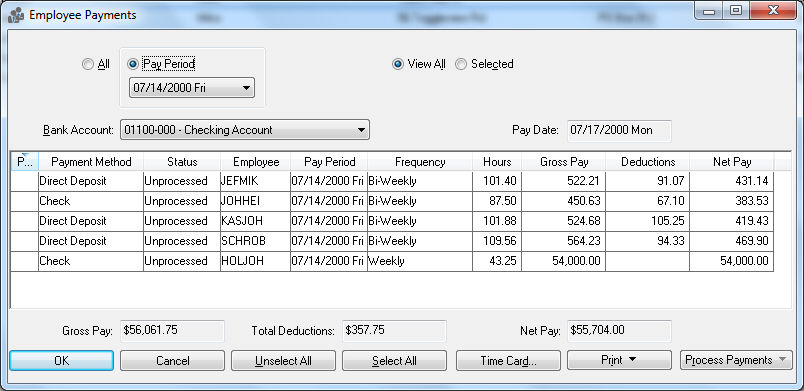Select employee JEFMIK cell
Viewport: 804px width, 391px height.
coord(255,181)
